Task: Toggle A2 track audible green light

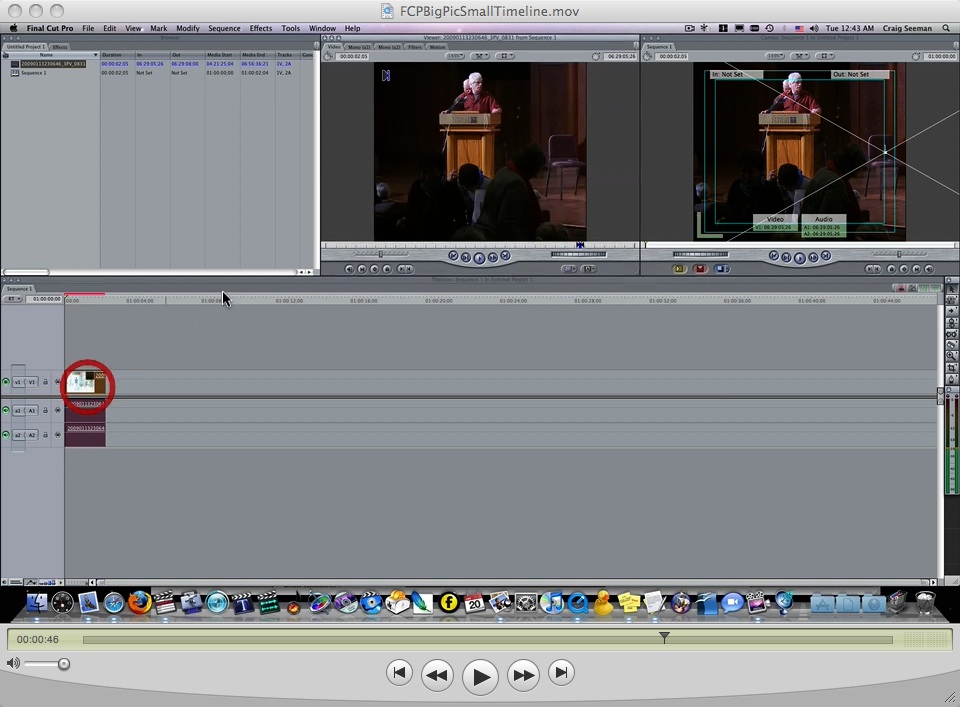Action: point(6,435)
